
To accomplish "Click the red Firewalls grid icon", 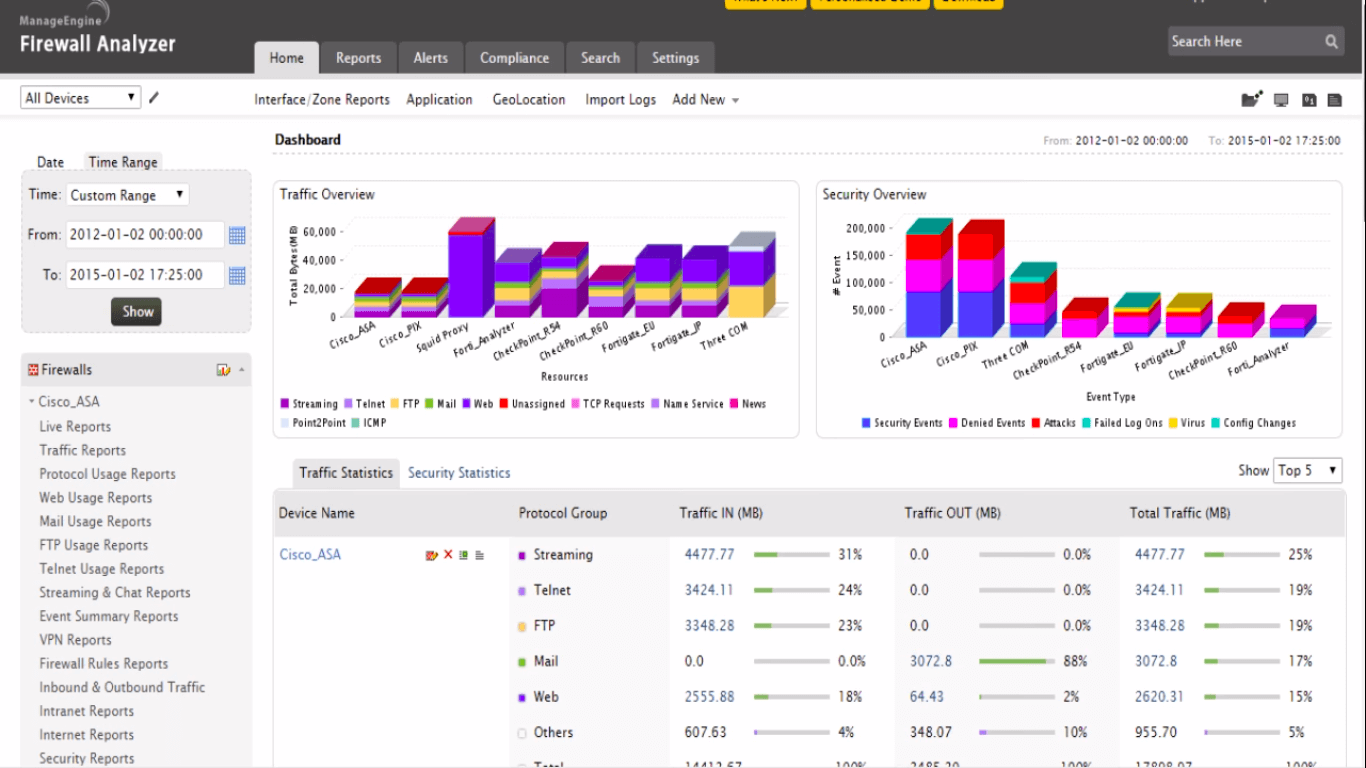I will (x=33, y=370).
